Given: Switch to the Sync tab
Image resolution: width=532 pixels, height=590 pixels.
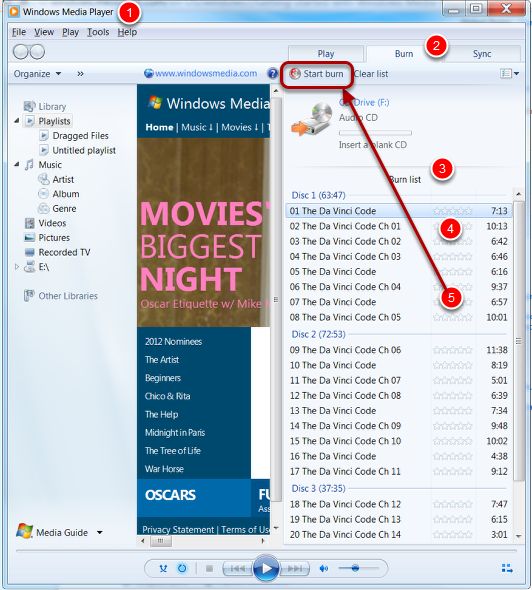Looking at the screenshot, I should click(x=482, y=54).
